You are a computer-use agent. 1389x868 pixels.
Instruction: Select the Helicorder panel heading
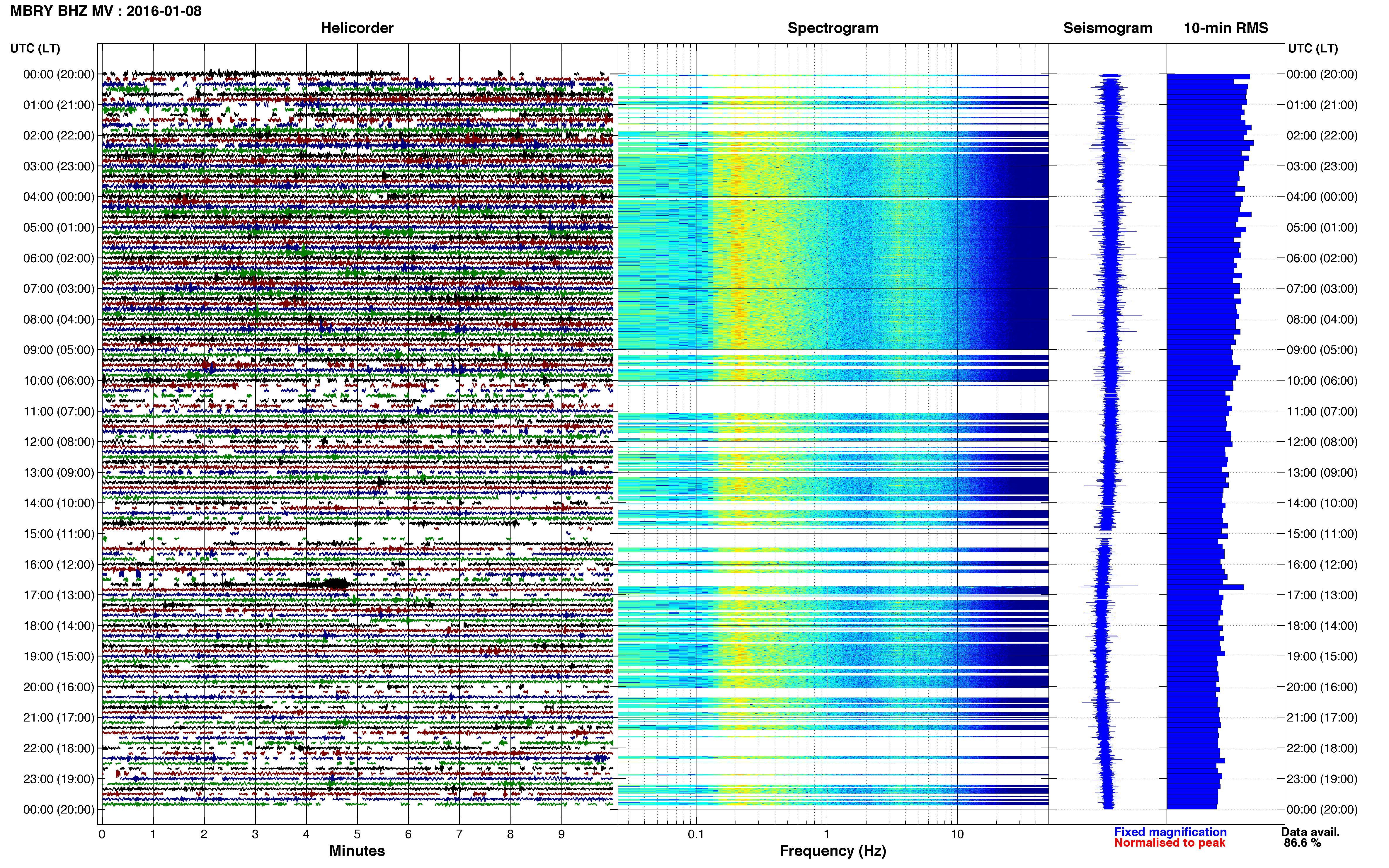pyautogui.click(x=357, y=28)
